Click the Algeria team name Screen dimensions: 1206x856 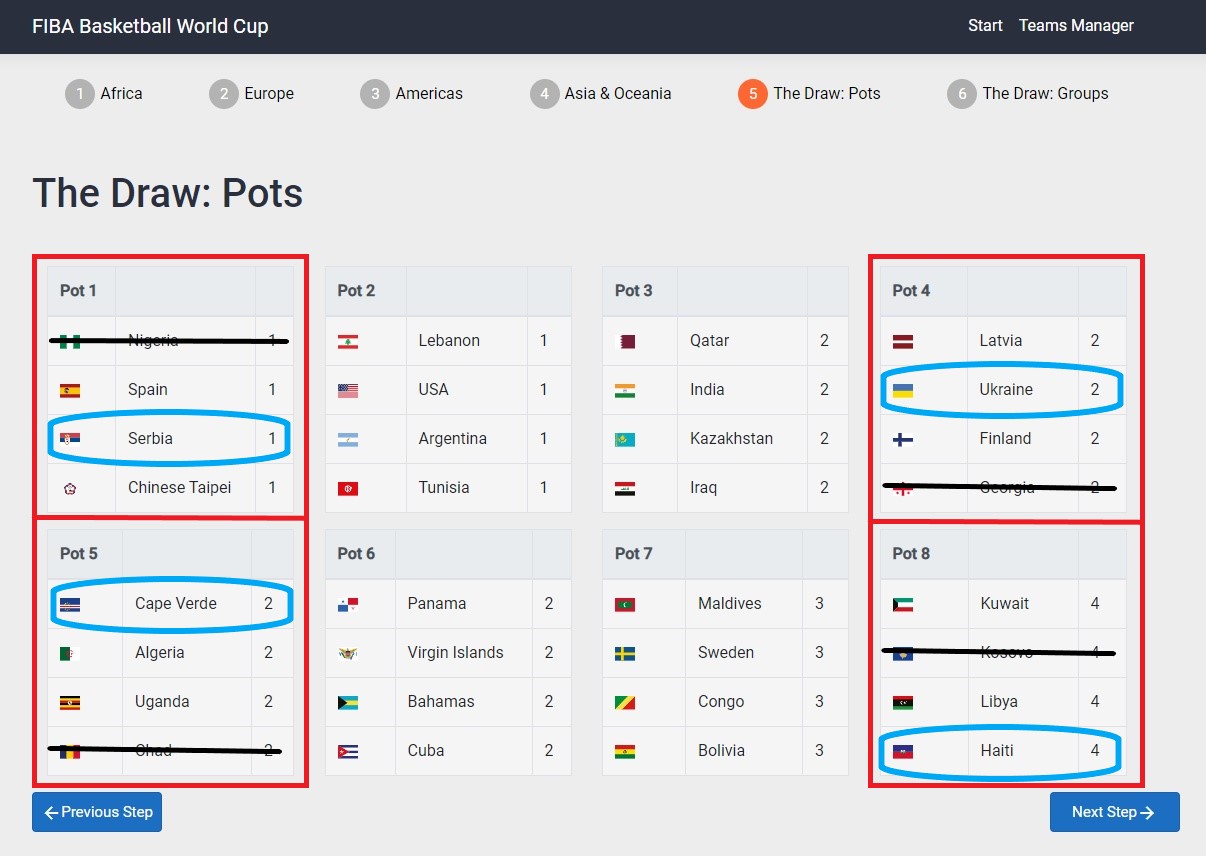coord(160,653)
